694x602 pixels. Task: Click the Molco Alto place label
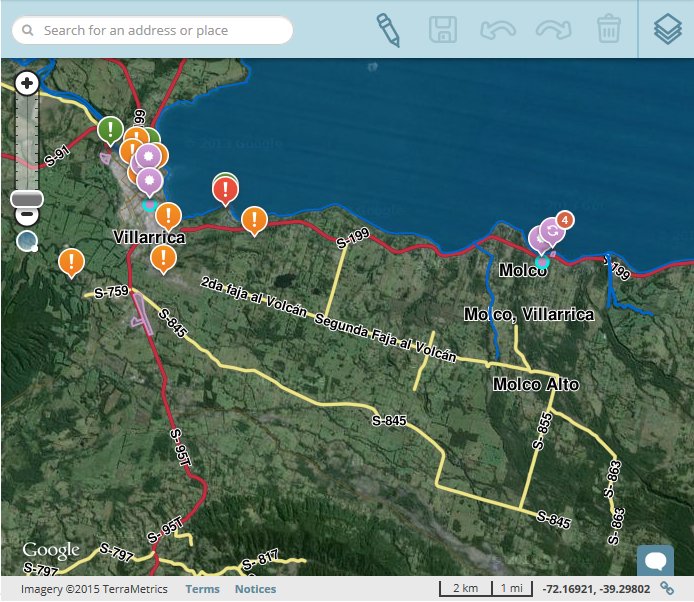click(x=536, y=384)
